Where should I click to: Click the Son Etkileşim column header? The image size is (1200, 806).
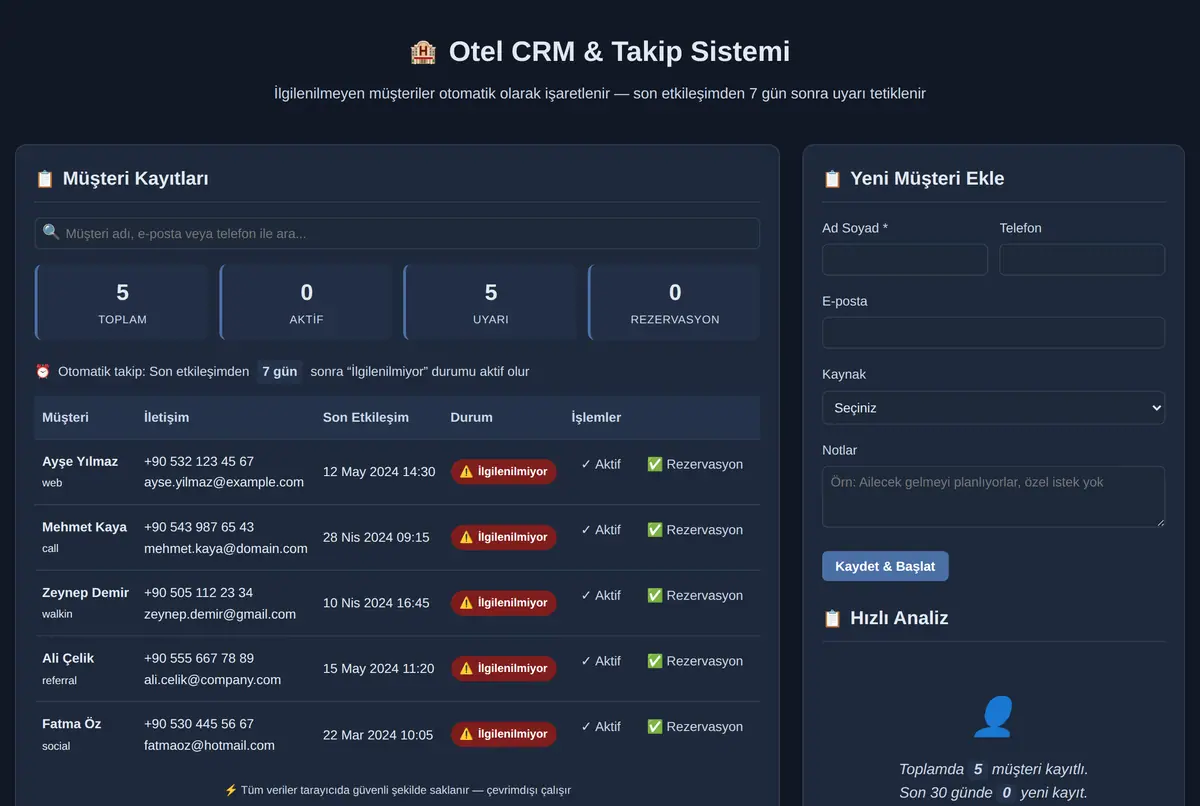click(366, 417)
